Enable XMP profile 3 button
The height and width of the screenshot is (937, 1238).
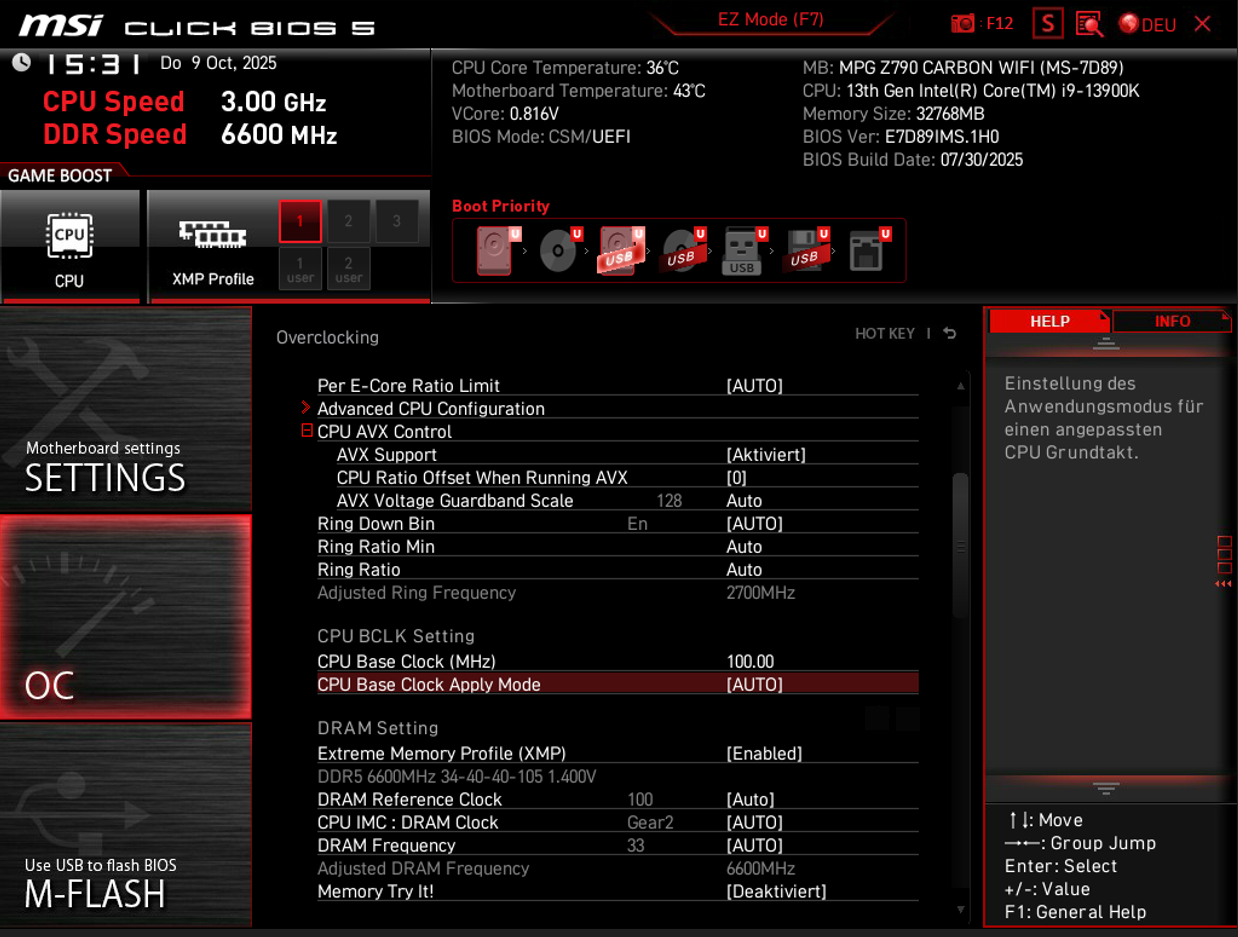pos(397,221)
